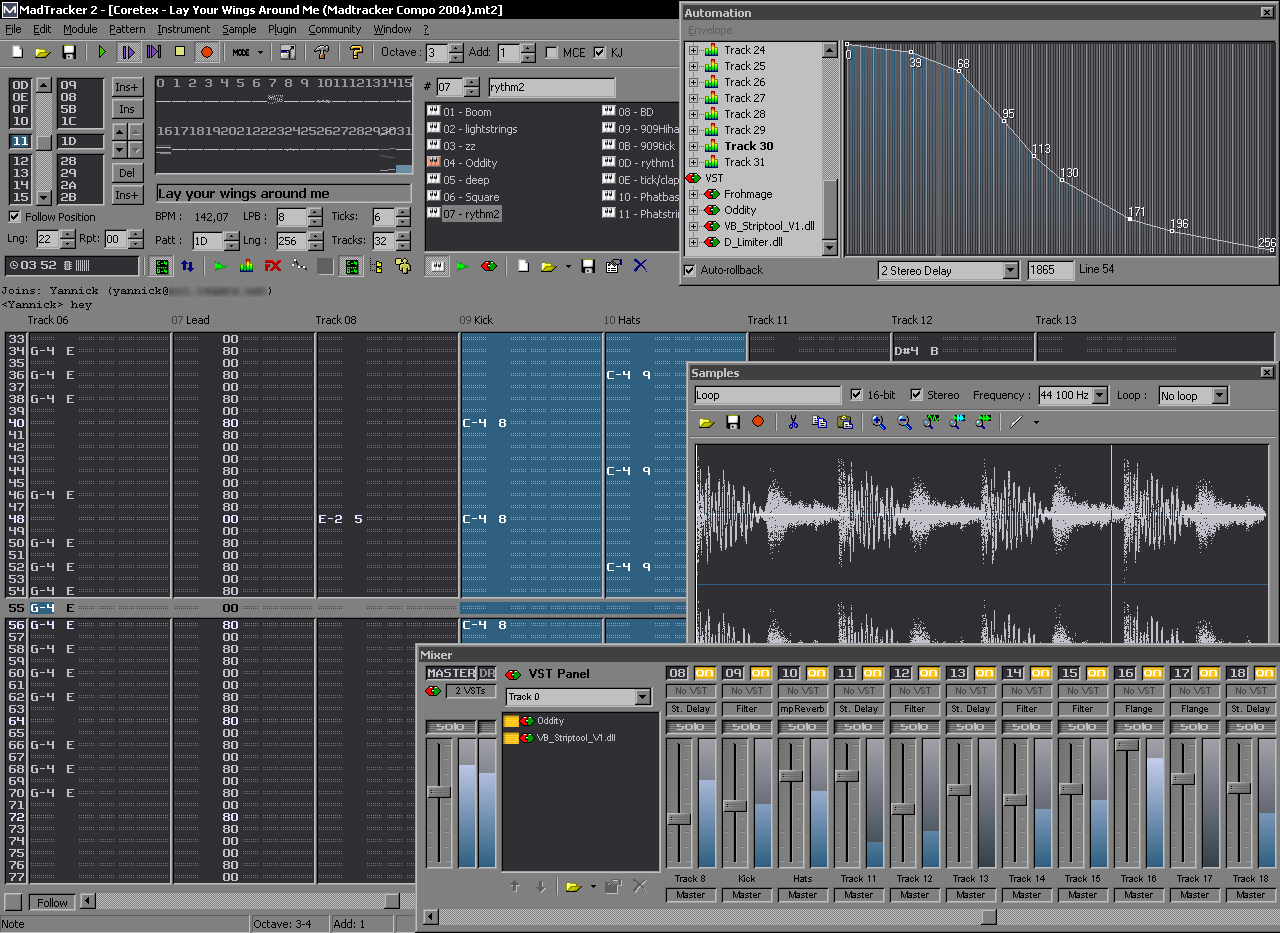
Task: Open the Track 0 dropdown in VST Panel
Action: point(643,697)
